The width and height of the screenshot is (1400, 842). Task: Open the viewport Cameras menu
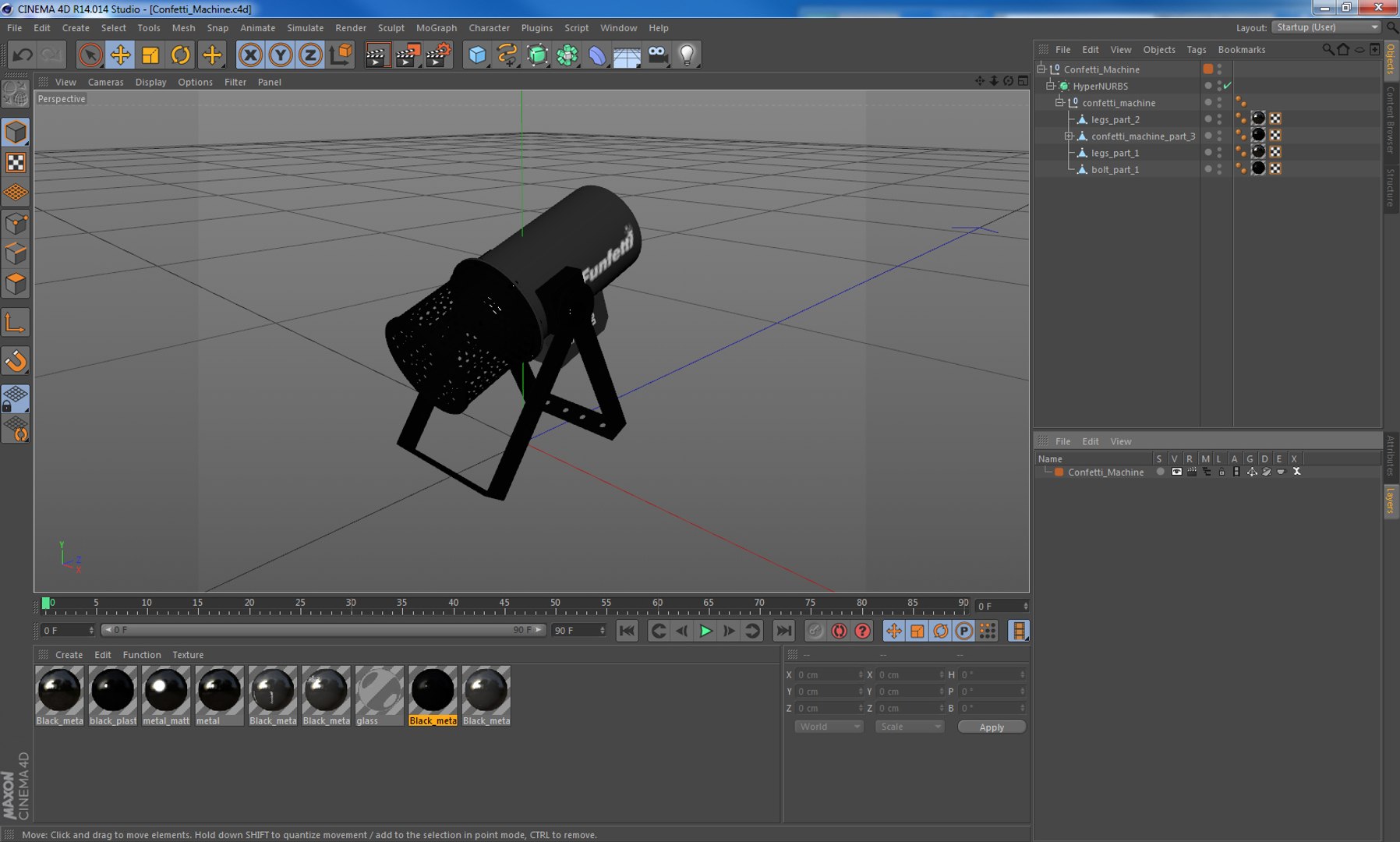(x=106, y=82)
